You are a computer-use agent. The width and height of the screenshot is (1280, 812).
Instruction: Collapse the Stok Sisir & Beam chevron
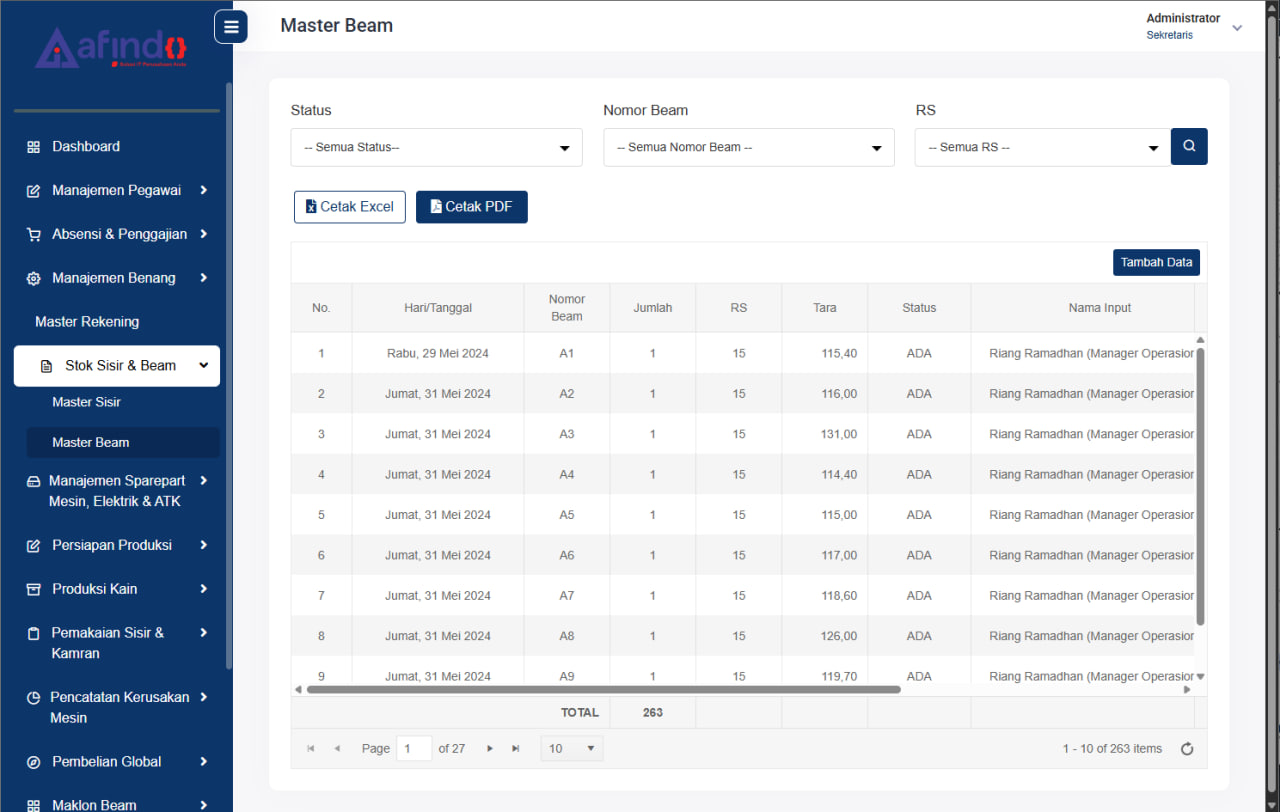[204, 366]
